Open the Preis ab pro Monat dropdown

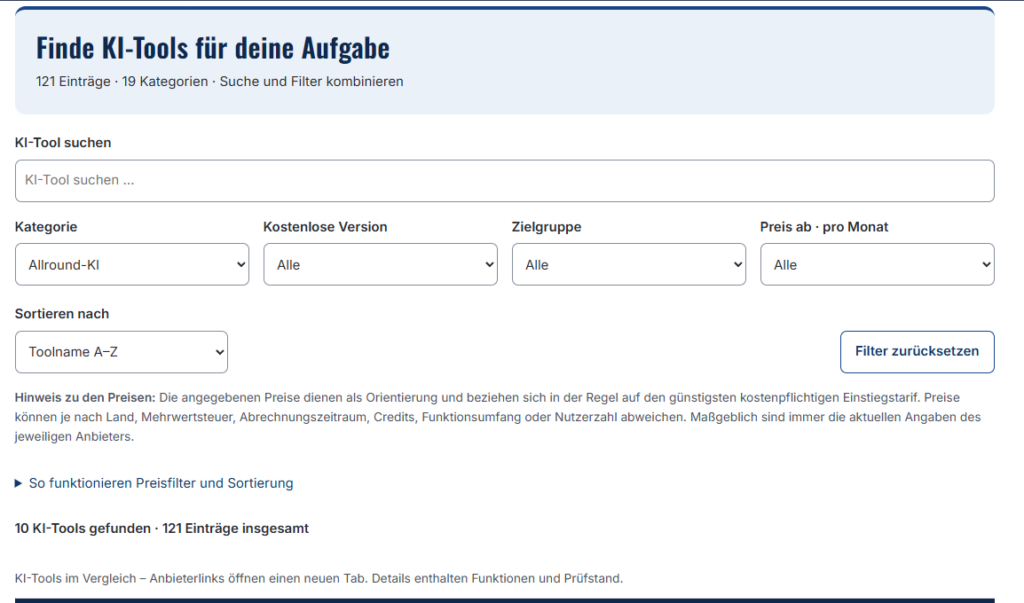coord(877,265)
